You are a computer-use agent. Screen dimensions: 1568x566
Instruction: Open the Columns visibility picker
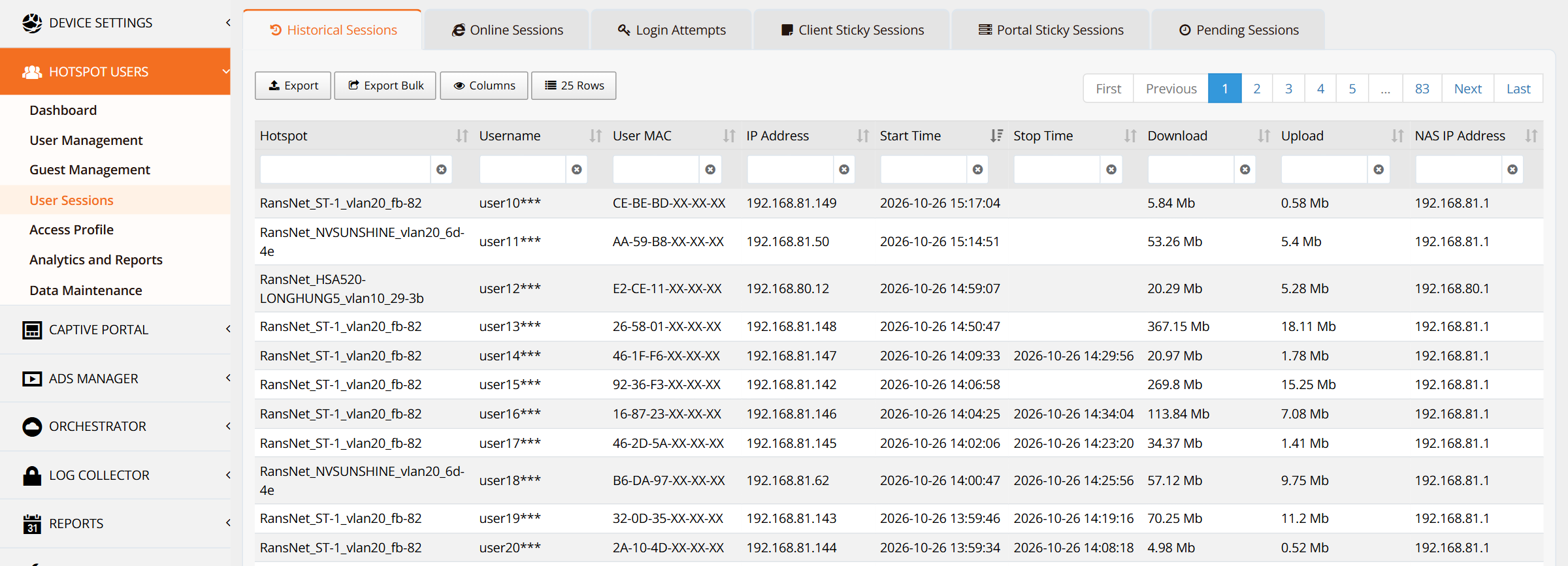tap(484, 86)
